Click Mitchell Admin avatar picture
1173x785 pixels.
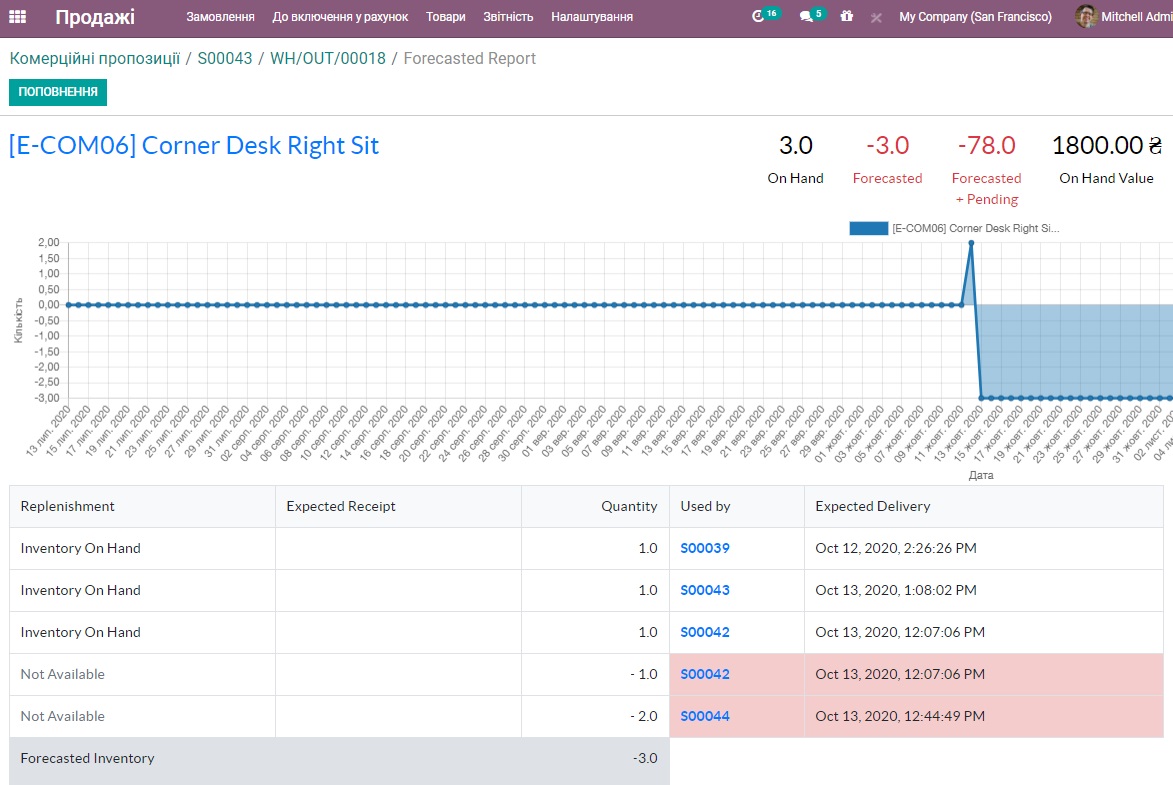[1085, 17]
